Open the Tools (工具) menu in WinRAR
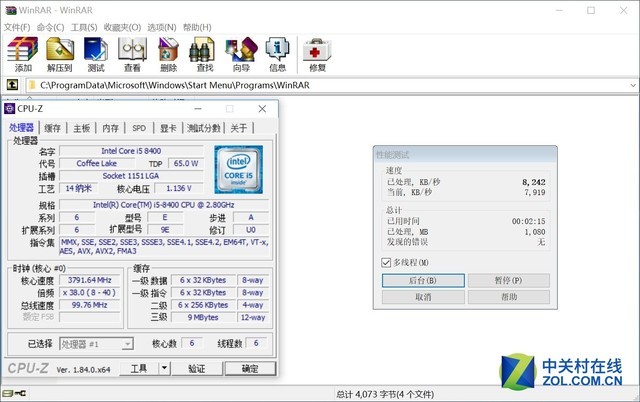The width and height of the screenshot is (640, 402). click(x=84, y=27)
